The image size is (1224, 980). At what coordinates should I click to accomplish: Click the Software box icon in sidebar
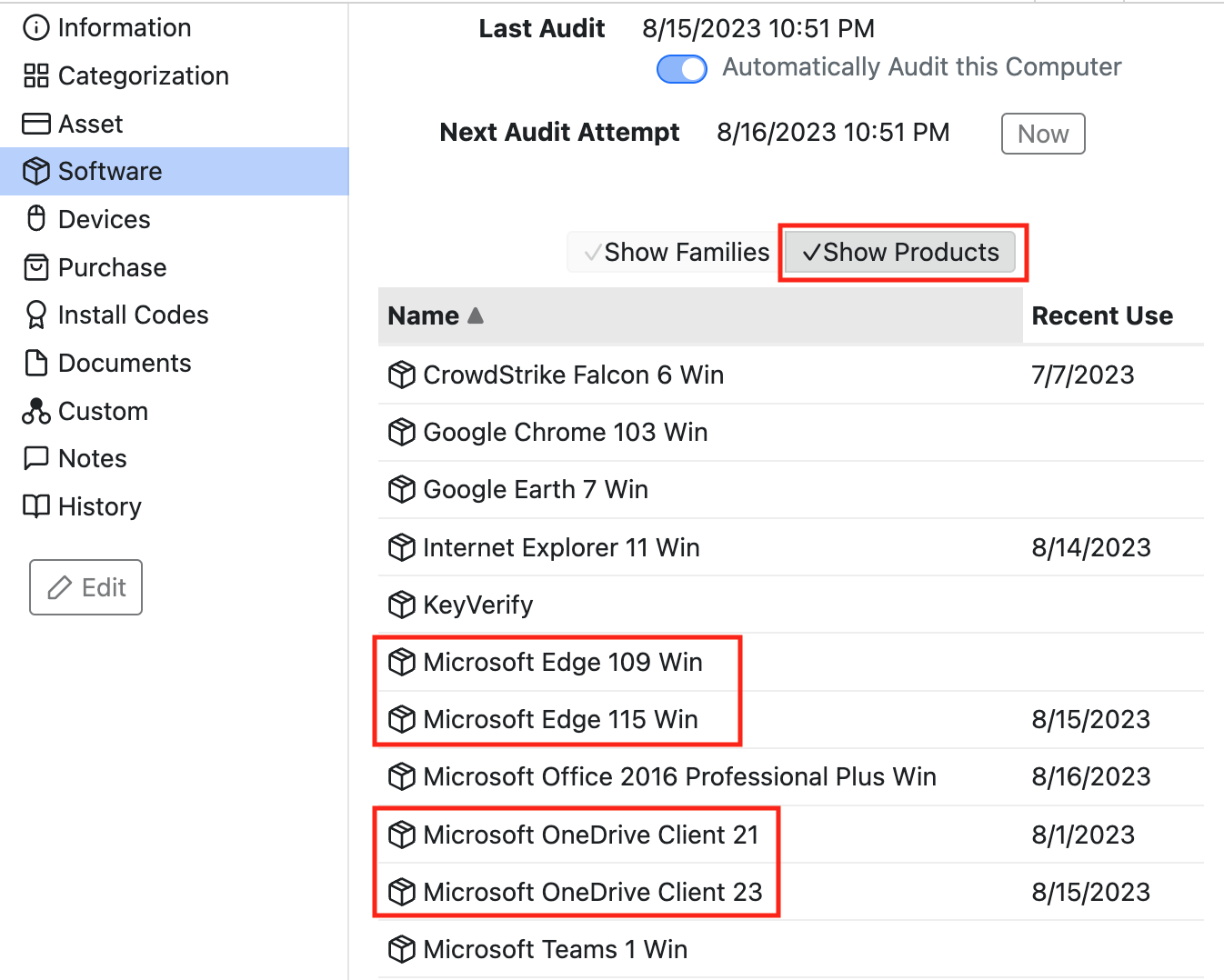(35, 171)
